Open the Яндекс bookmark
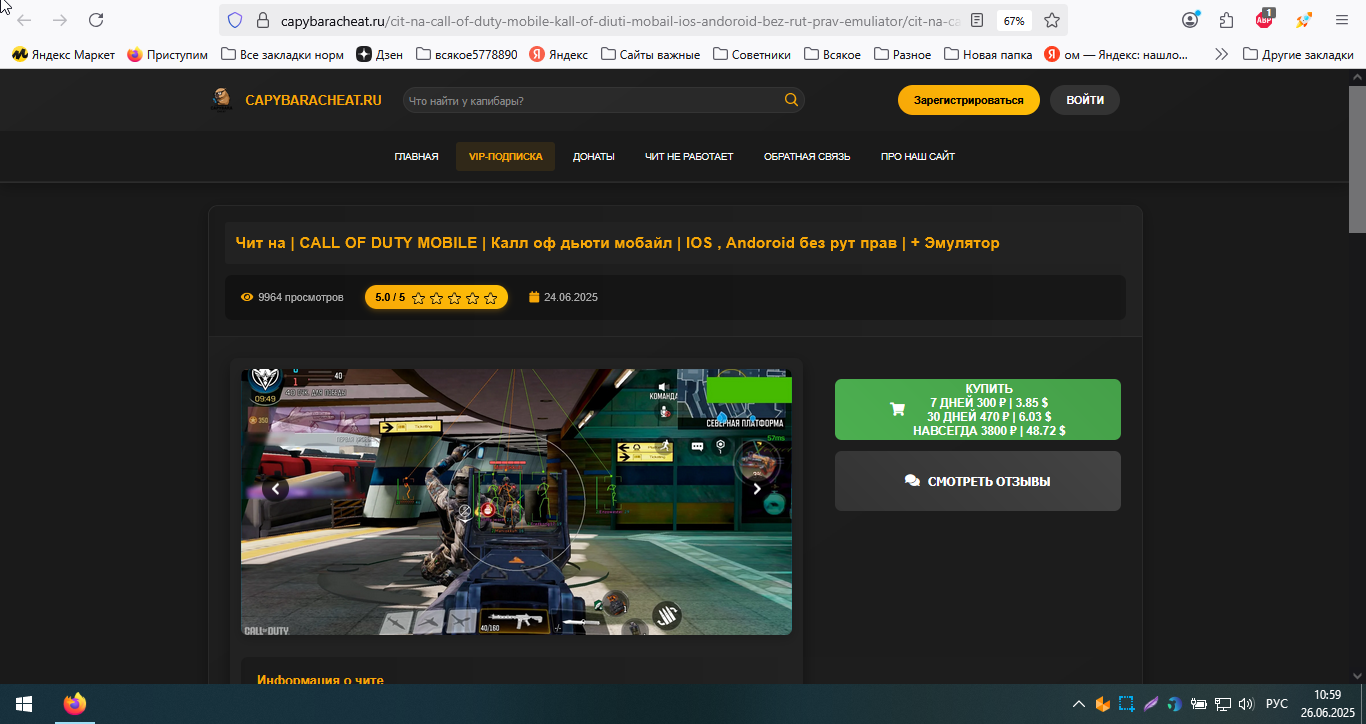The image size is (1366, 724). (x=559, y=55)
